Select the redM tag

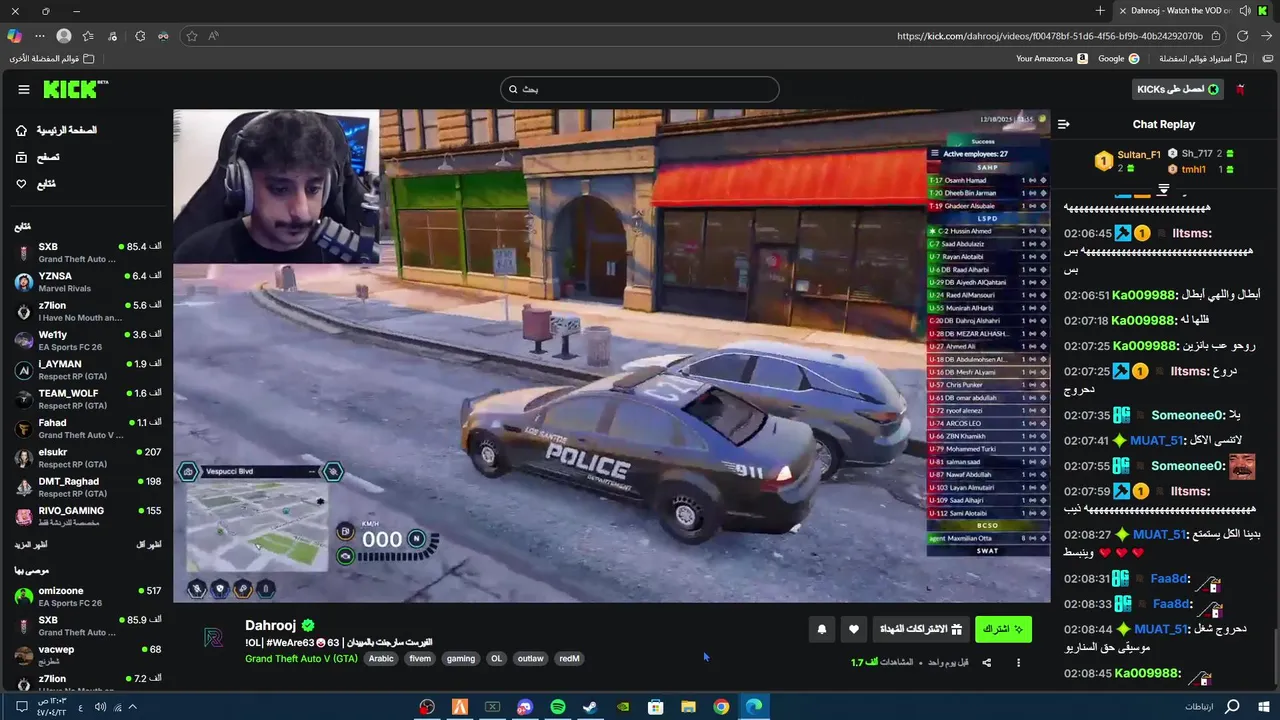pos(569,659)
